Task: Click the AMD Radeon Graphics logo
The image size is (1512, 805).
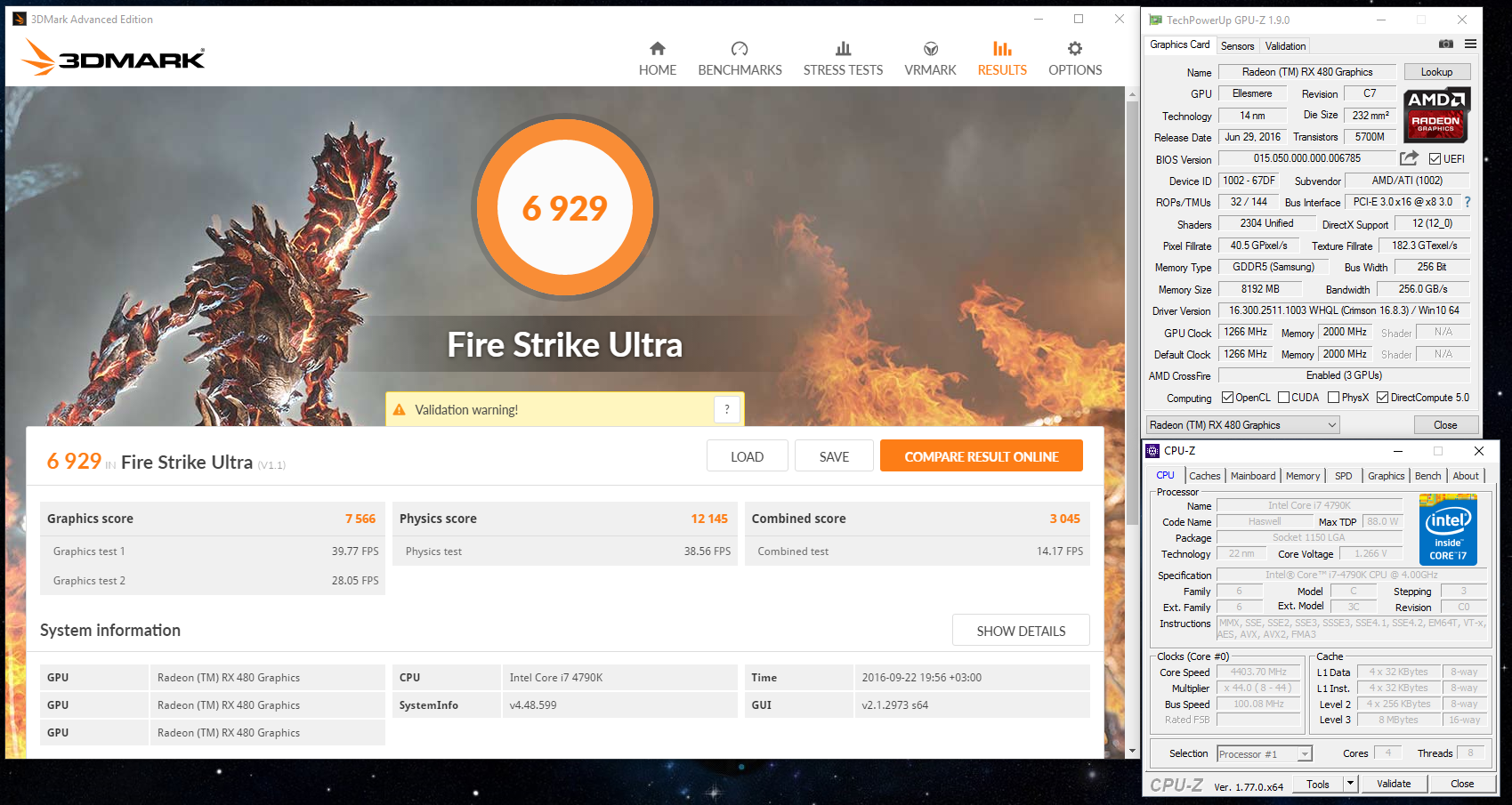Action: pyautogui.click(x=1436, y=116)
